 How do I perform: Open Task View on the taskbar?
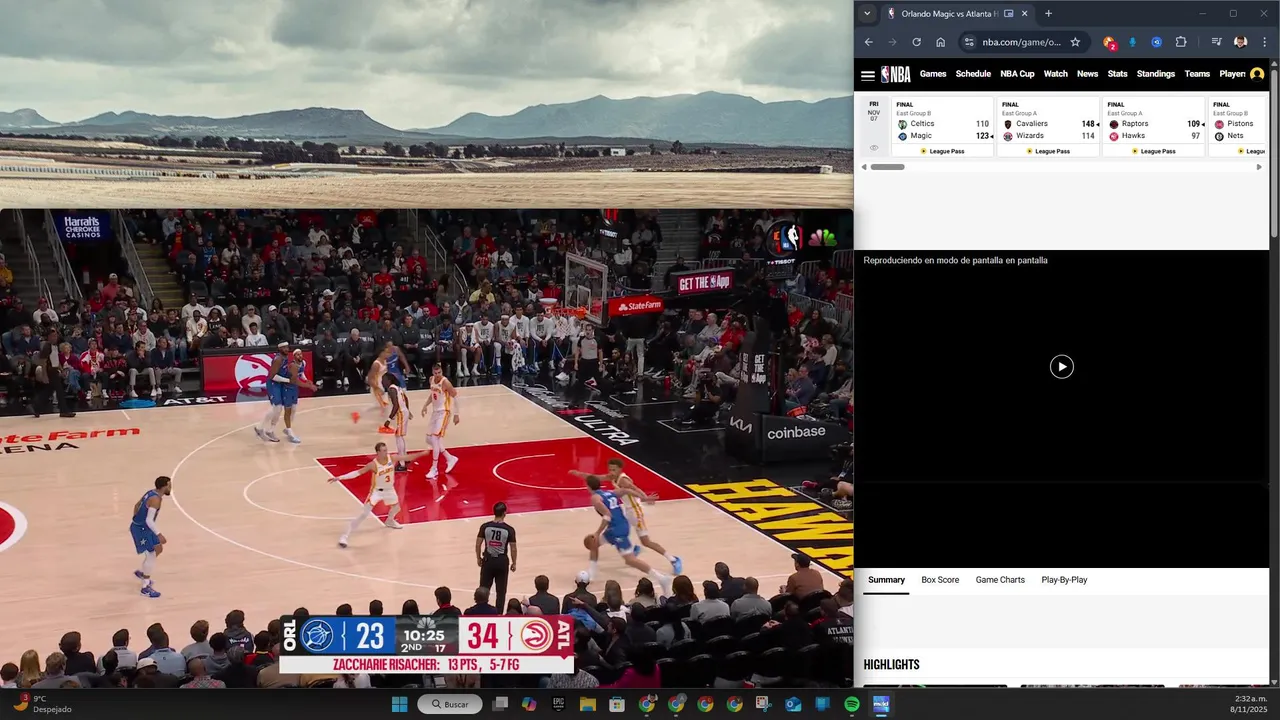tap(500, 704)
